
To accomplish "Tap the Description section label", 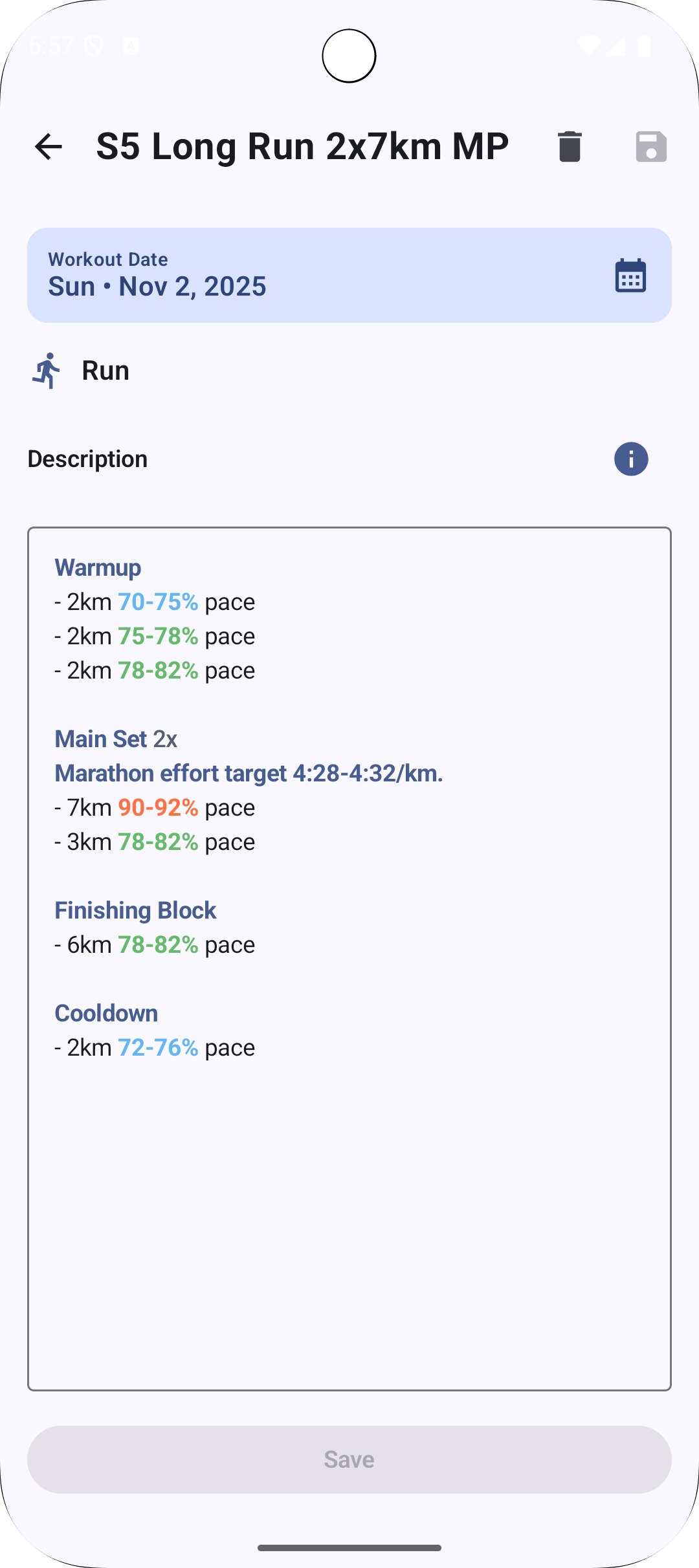I will (87, 459).
